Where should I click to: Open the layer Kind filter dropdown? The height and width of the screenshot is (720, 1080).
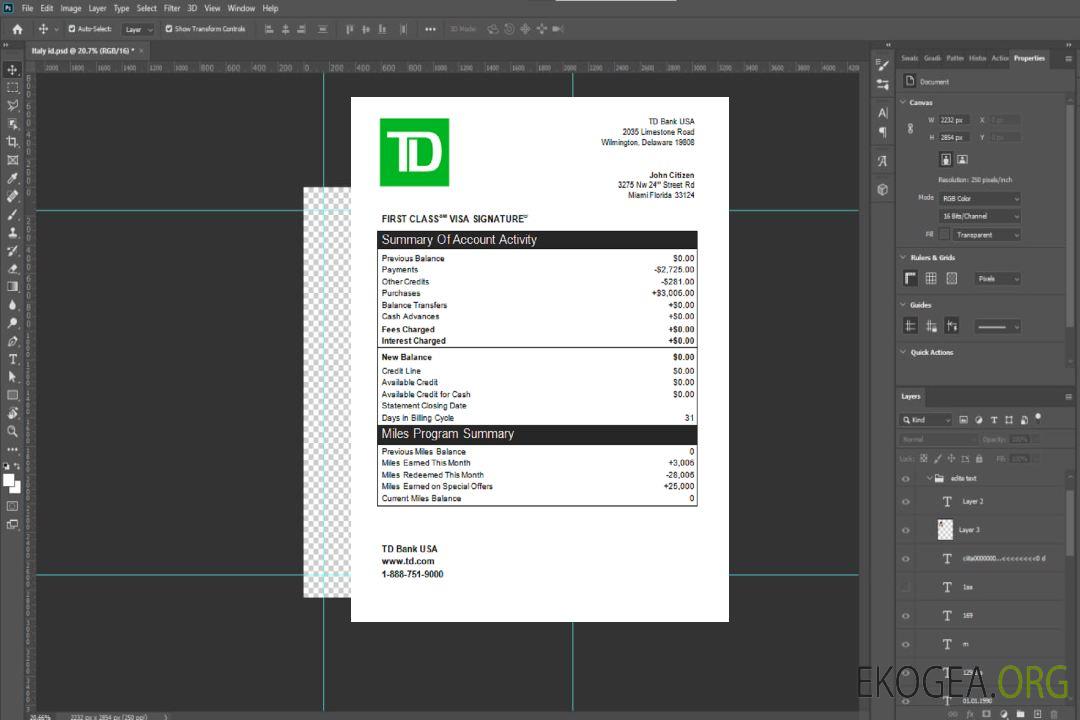926,420
